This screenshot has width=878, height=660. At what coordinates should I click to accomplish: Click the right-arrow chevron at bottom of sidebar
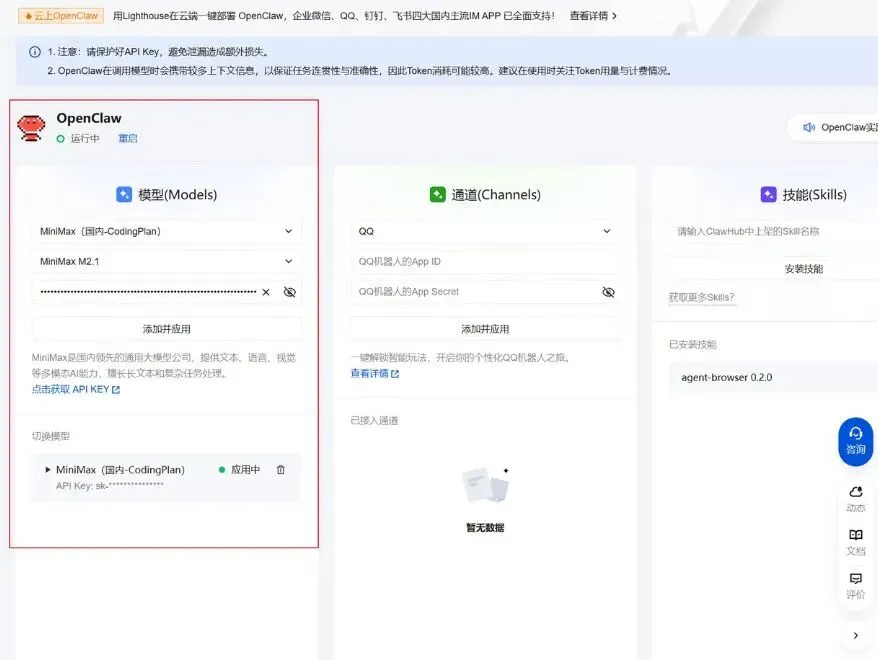click(856, 635)
